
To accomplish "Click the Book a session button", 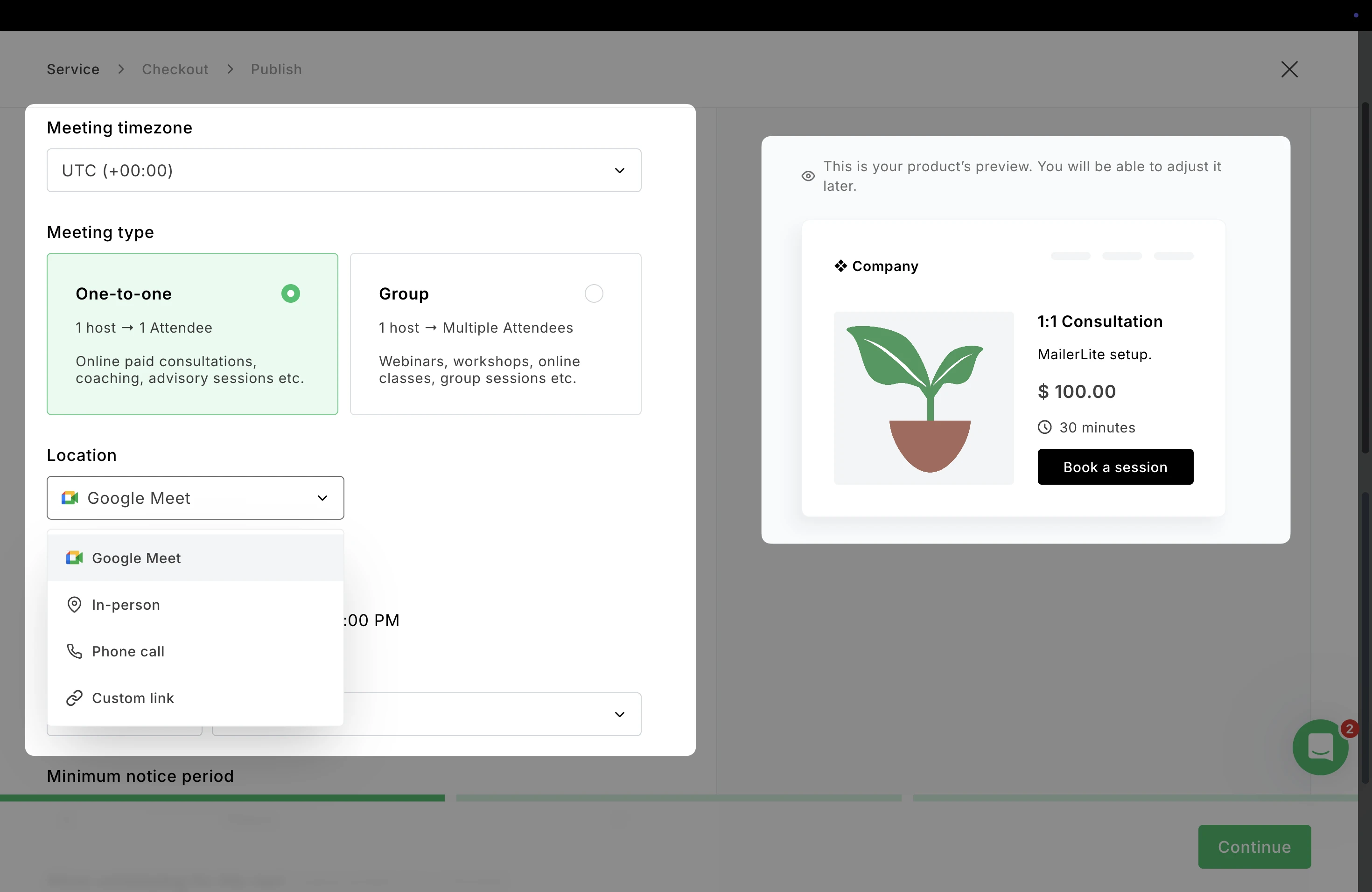I will [x=1115, y=467].
